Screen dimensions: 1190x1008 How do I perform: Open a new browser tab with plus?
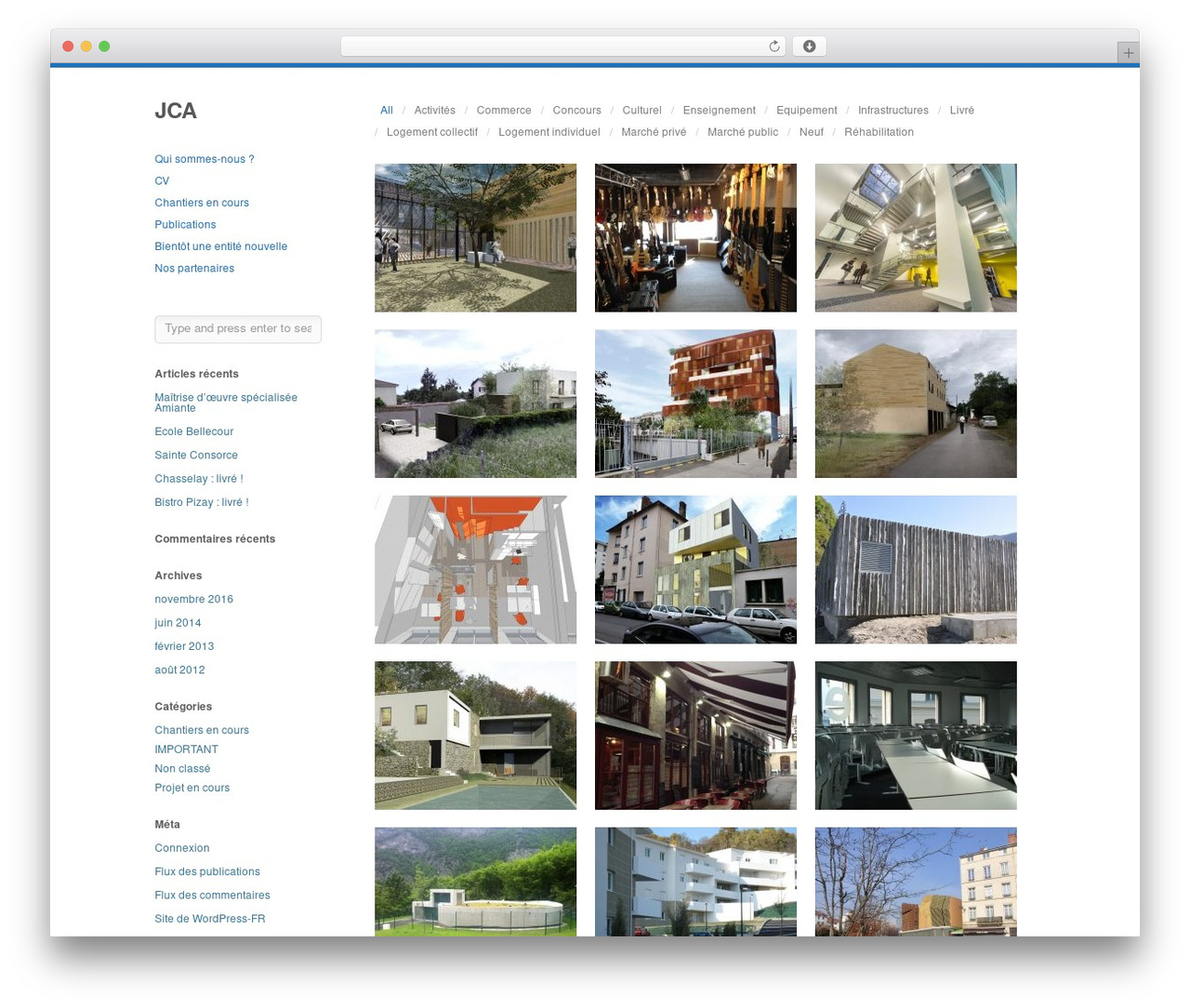tap(1128, 53)
